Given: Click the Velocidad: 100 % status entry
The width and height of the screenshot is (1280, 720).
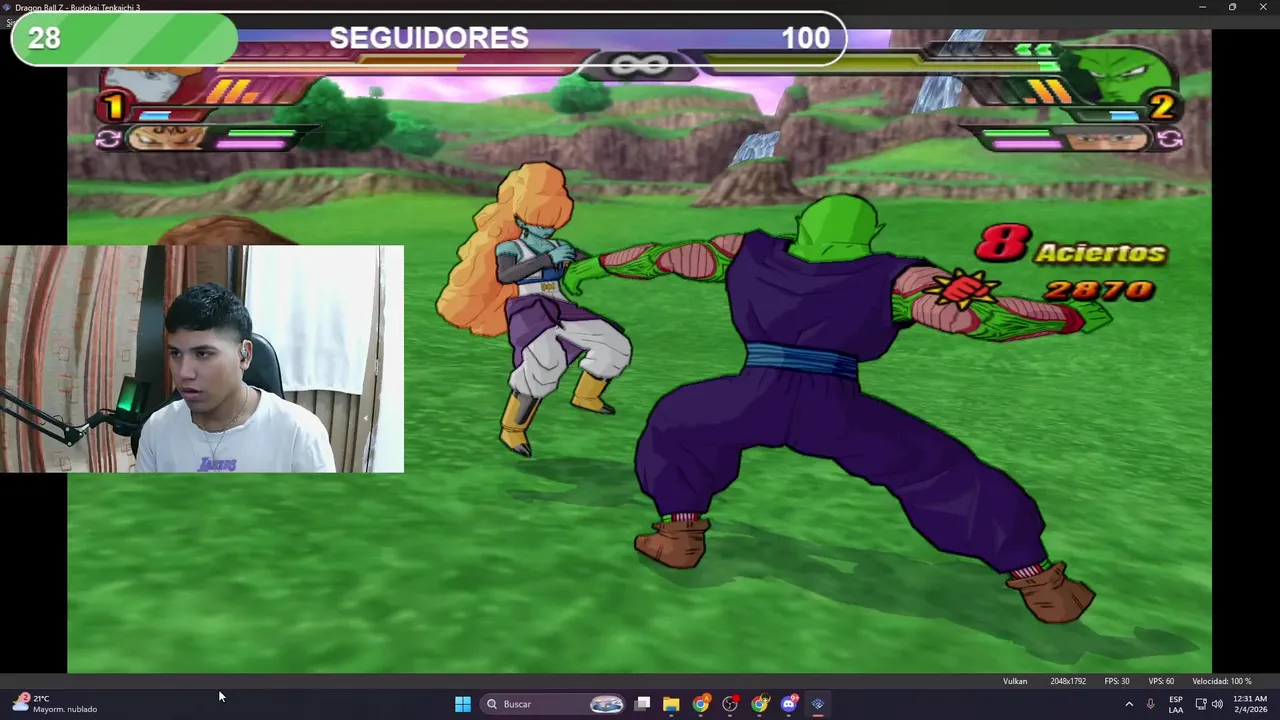Looking at the screenshot, I should coord(1221,681).
